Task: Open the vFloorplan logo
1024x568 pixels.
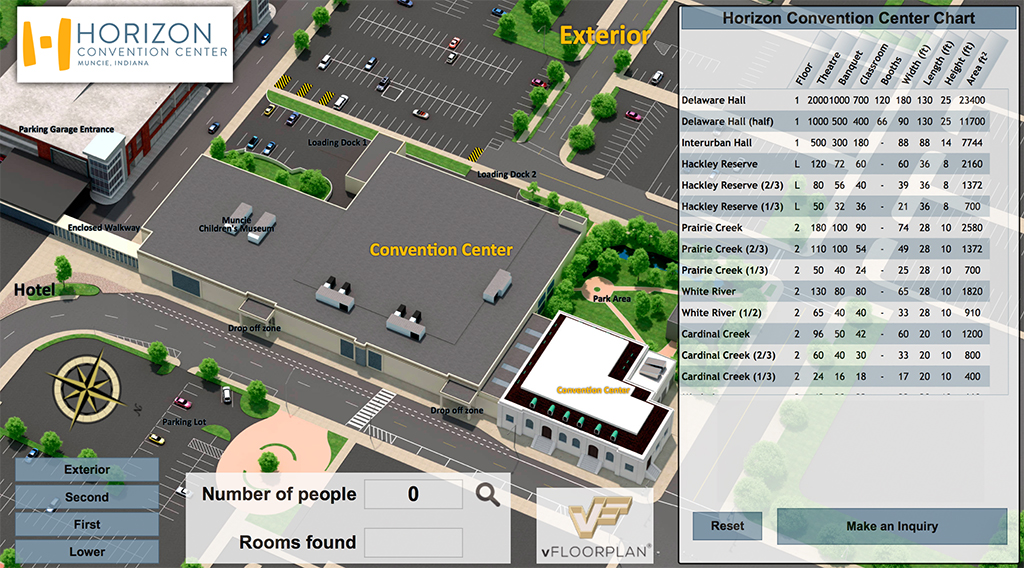Action: tap(594, 526)
